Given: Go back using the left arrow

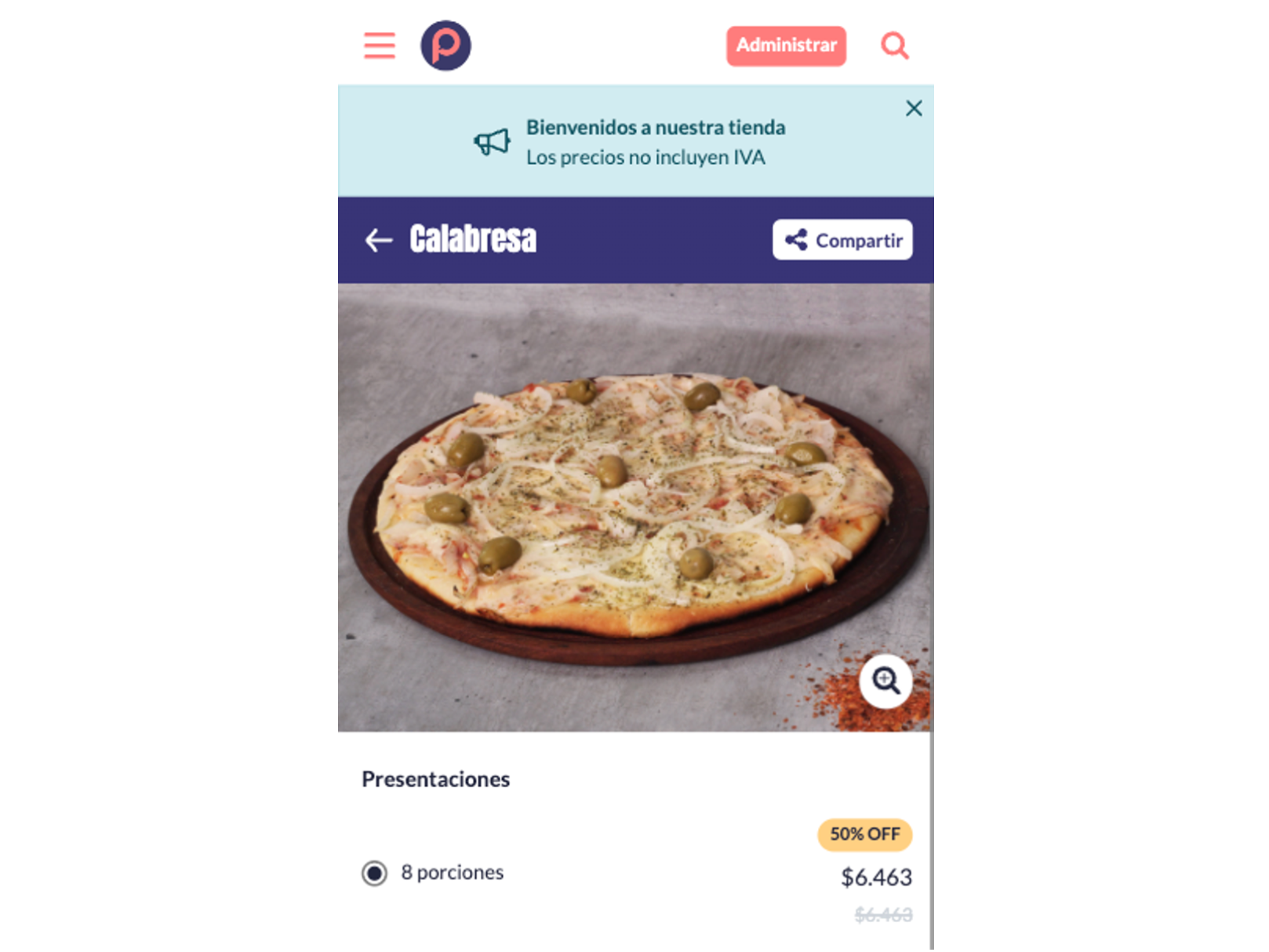Looking at the screenshot, I should [x=379, y=239].
